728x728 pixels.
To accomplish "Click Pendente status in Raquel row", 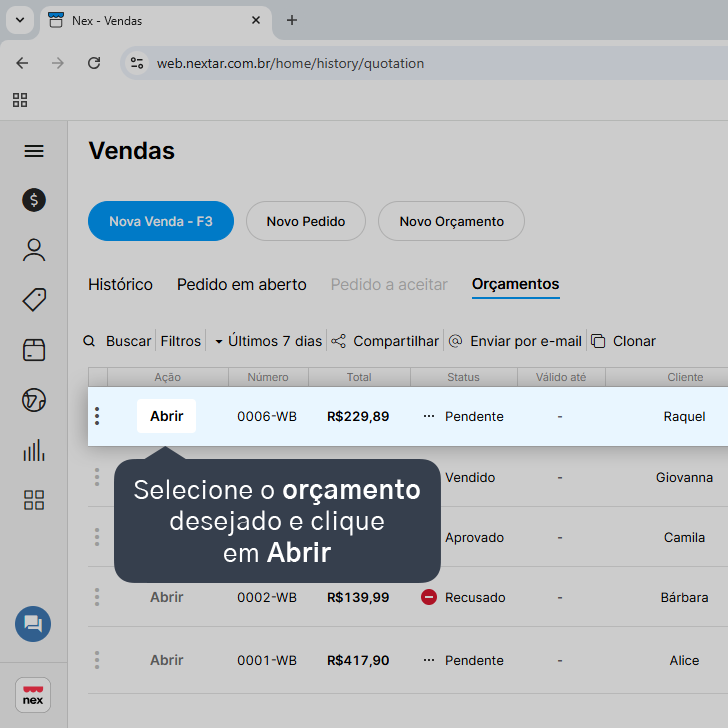I will 474,416.
